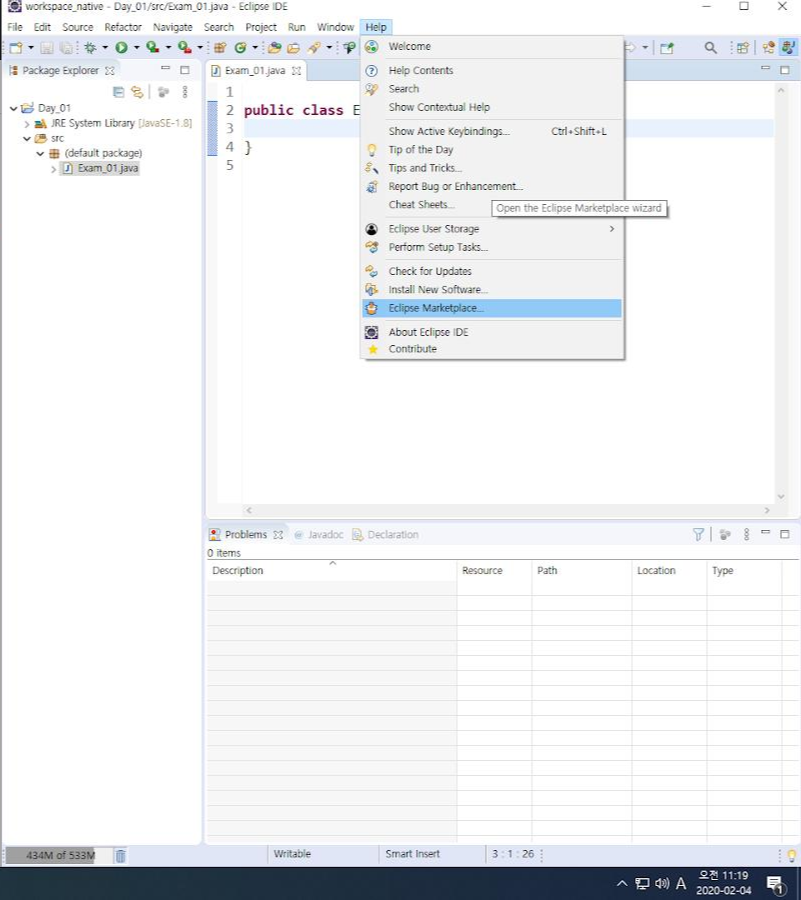Toggle Link with Editor in Package Explorer
Viewport: 801px width, 900px height.
137,92
